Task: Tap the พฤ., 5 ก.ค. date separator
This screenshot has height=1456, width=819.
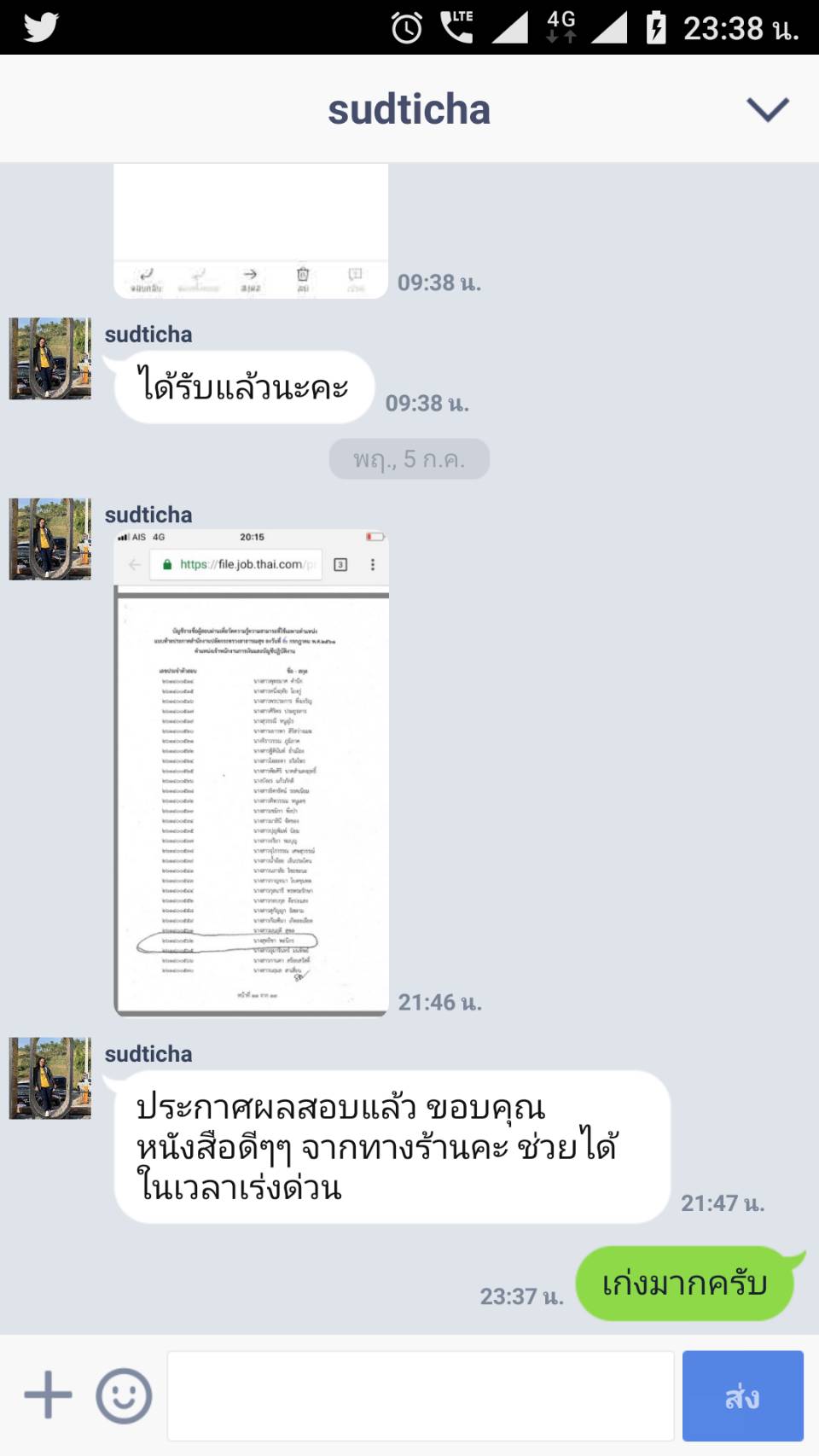Action: [409, 459]
